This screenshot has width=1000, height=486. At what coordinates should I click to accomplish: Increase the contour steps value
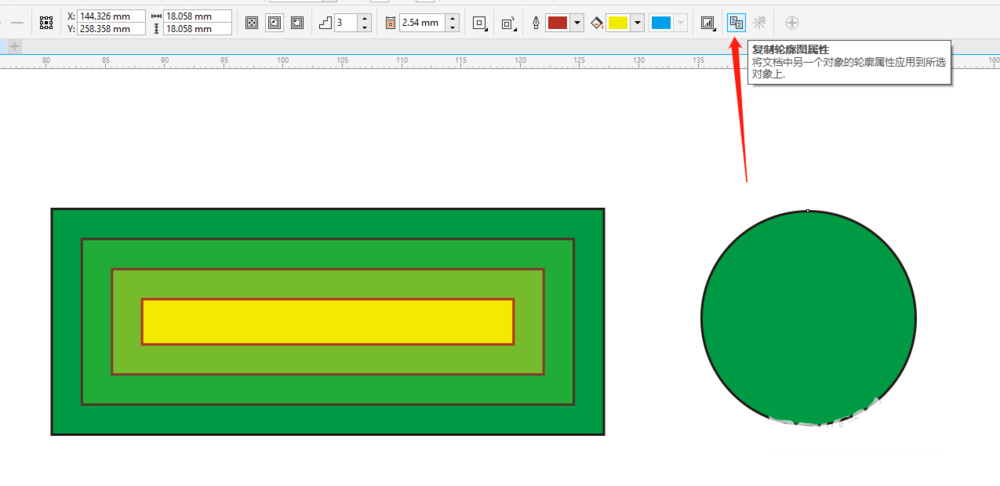[x=364, y=18]
